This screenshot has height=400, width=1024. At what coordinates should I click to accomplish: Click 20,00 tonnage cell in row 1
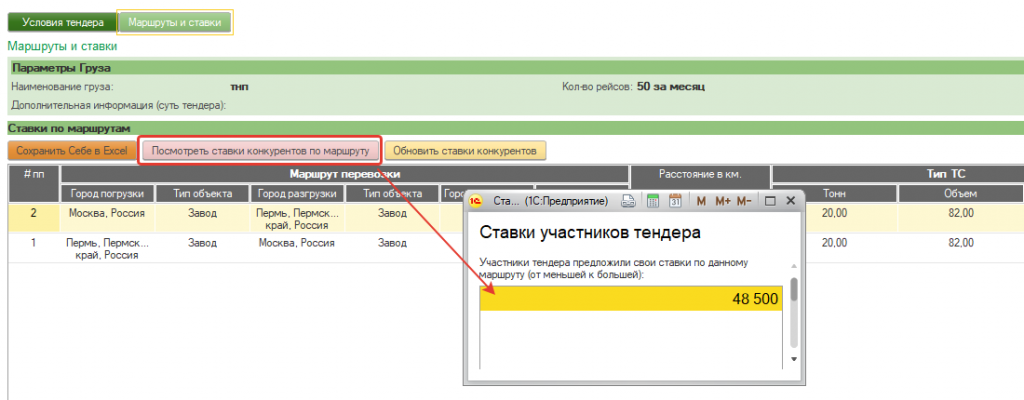[834, 242]
